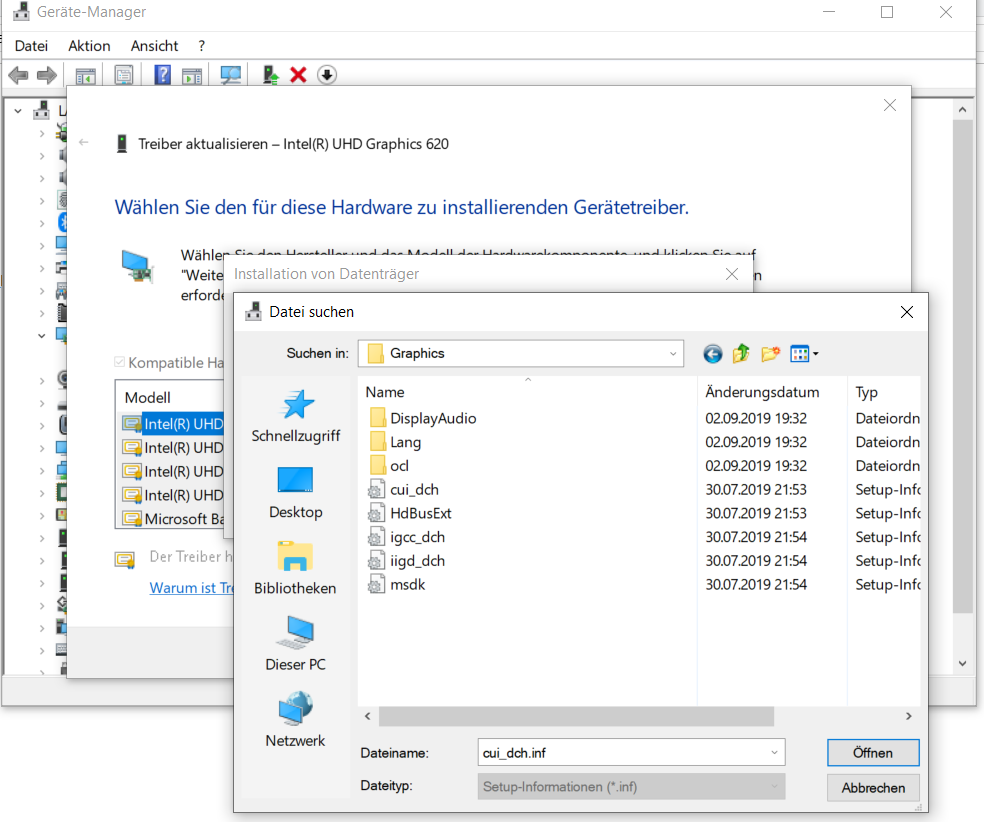Click the forward arrow in Geräte-Manager toolbar
The width and height of the screenshot is (984, 833).
[46, 75]
